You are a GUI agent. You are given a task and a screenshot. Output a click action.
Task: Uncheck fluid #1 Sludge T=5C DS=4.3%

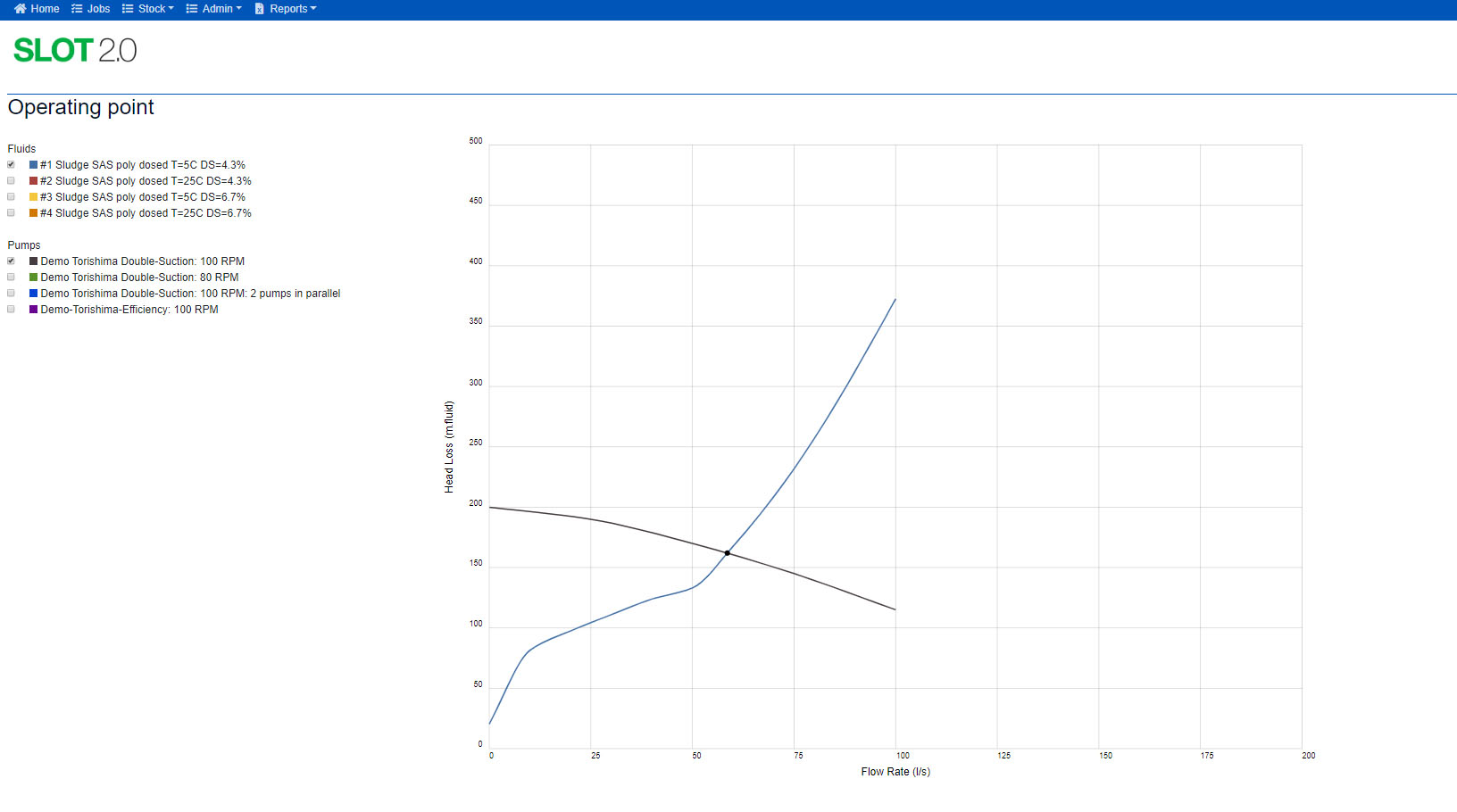pyautogui.click(x=11, y=165)
